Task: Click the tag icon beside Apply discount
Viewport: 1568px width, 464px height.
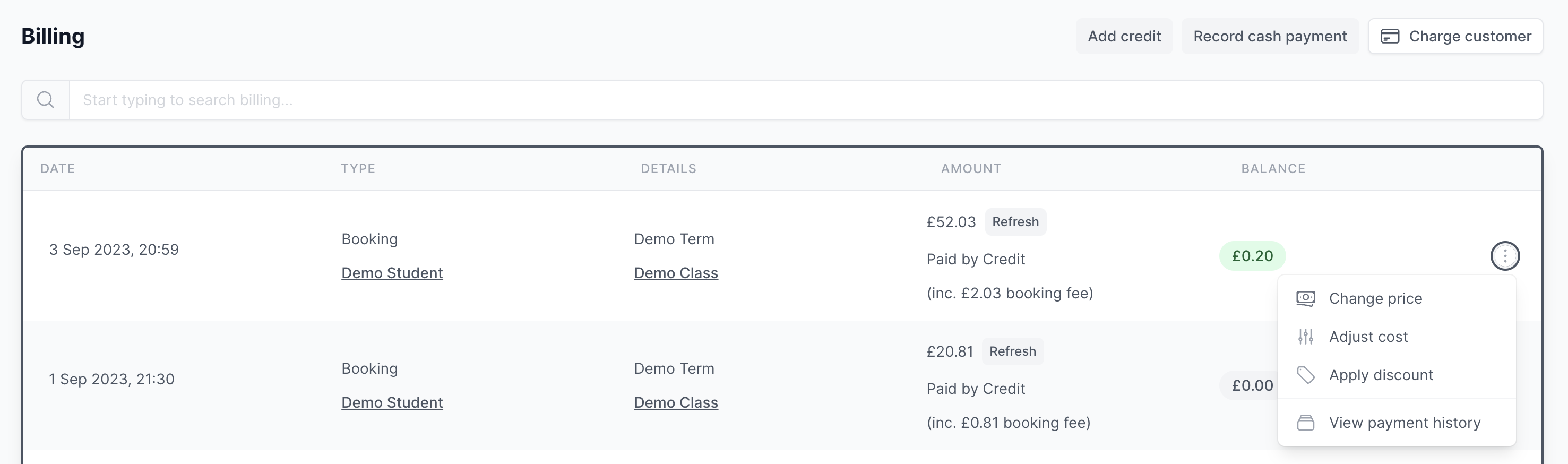Action: [1305, 375]
